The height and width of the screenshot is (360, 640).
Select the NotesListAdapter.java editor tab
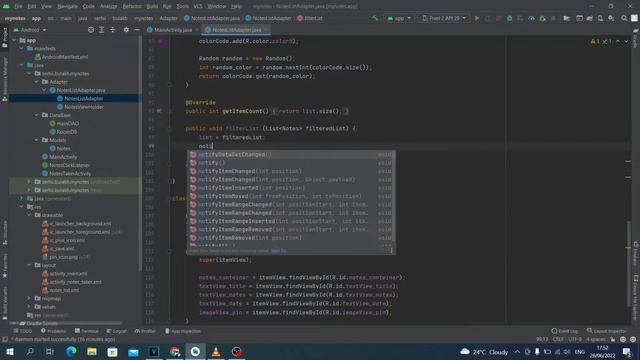pos(236,30)
